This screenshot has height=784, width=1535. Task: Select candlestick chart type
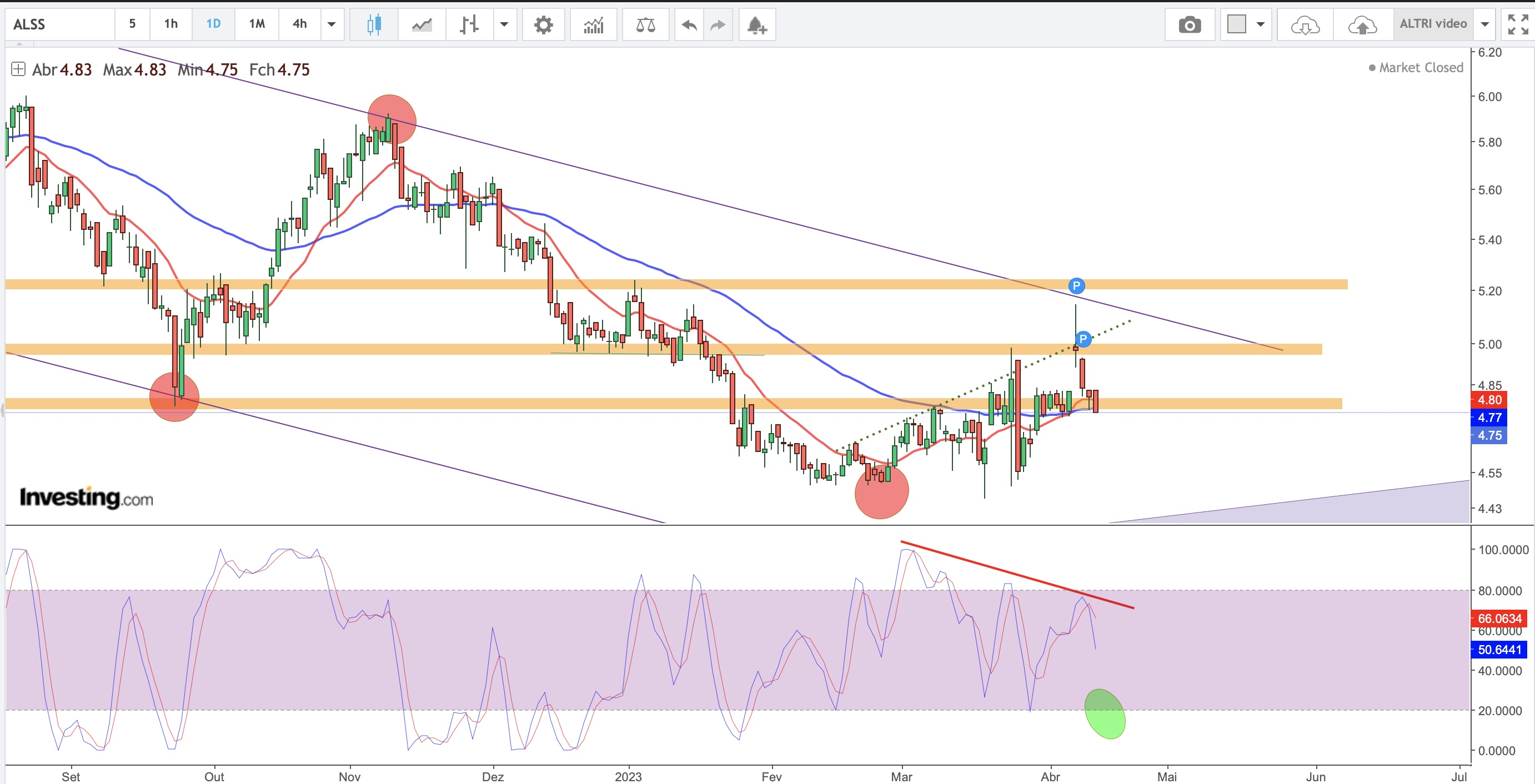374,24
